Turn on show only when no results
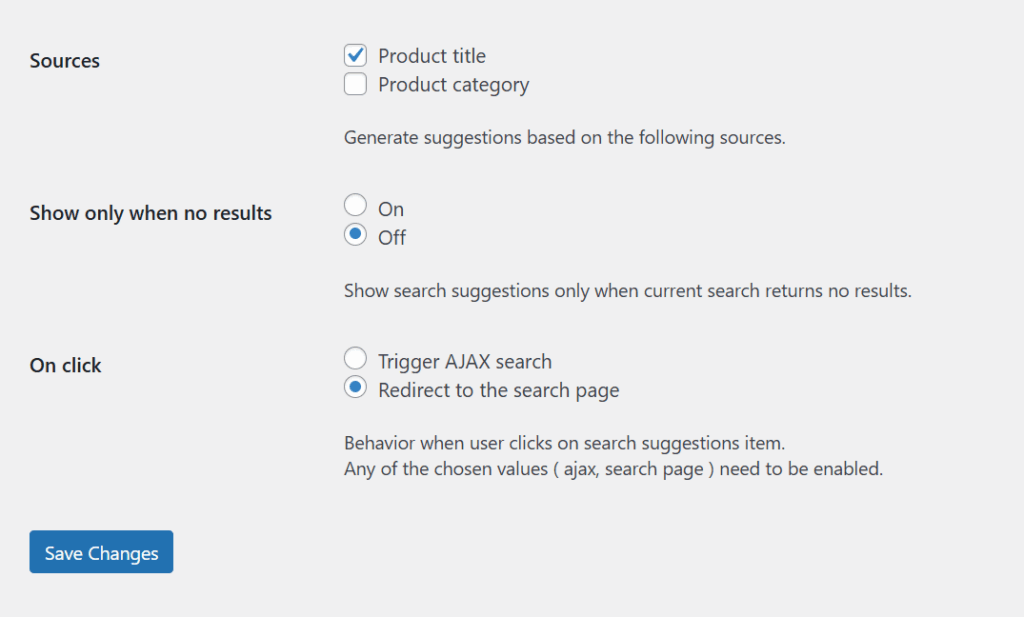 pos(355,204)
